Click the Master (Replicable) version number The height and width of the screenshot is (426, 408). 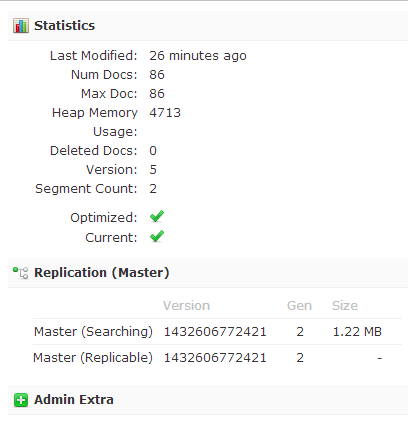click(215, 358)
